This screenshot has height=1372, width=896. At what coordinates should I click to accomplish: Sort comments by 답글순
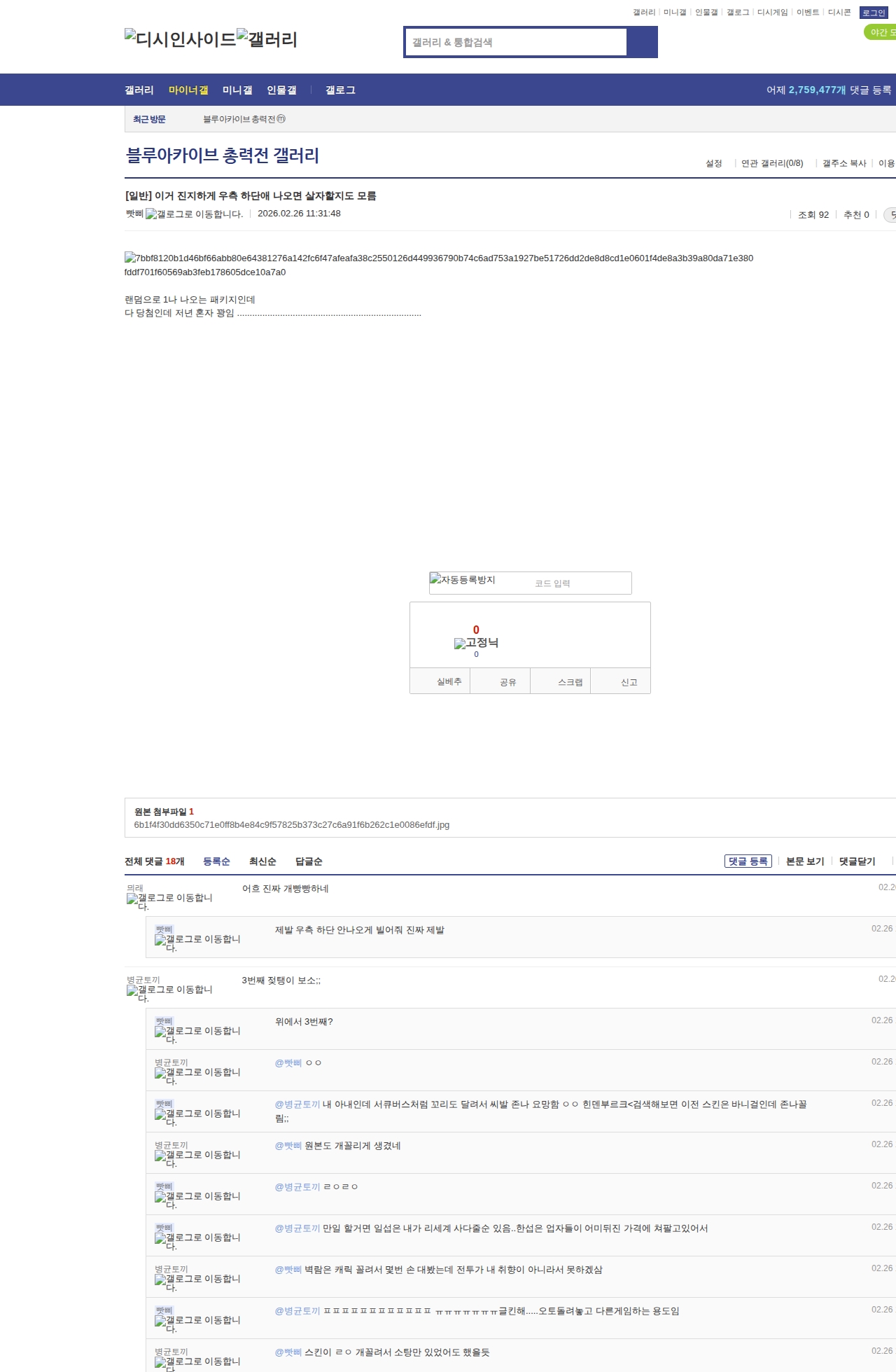coord(309,861)
